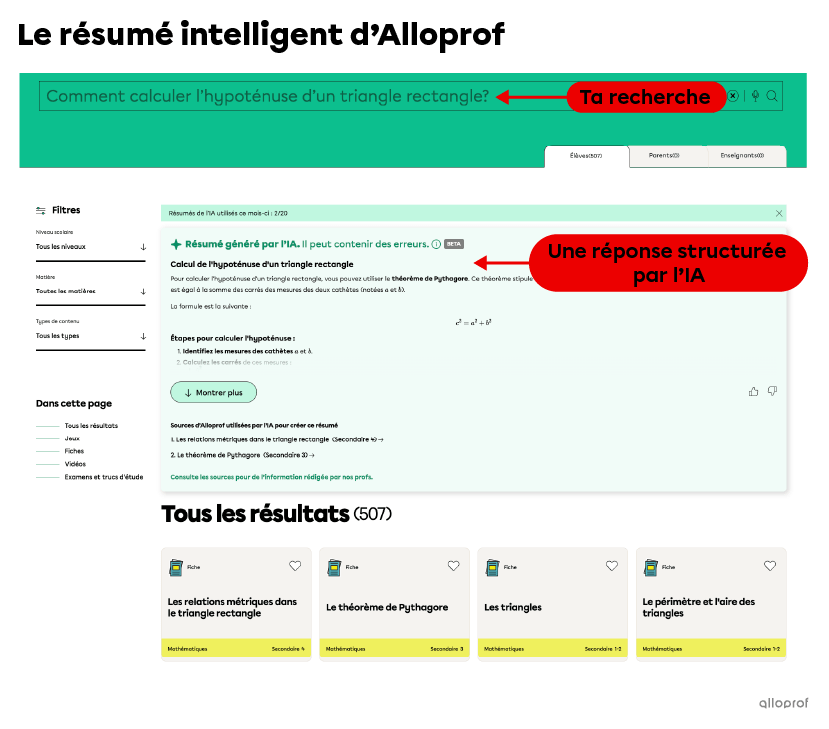Switch to the Élèves tab
This screenshot has height=729, width=829.
coord(586,156)
